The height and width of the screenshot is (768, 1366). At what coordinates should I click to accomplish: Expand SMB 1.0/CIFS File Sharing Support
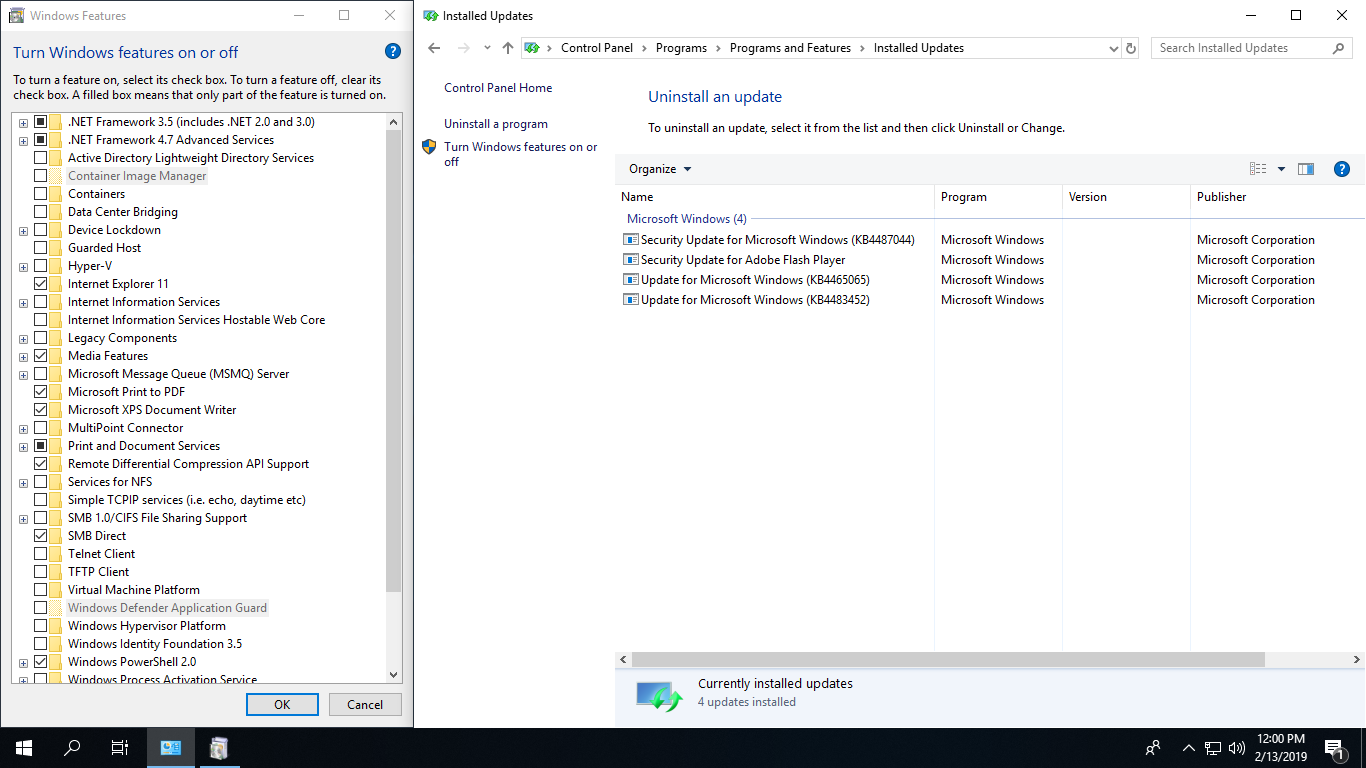pyautogui.click(x=23, y=518)
